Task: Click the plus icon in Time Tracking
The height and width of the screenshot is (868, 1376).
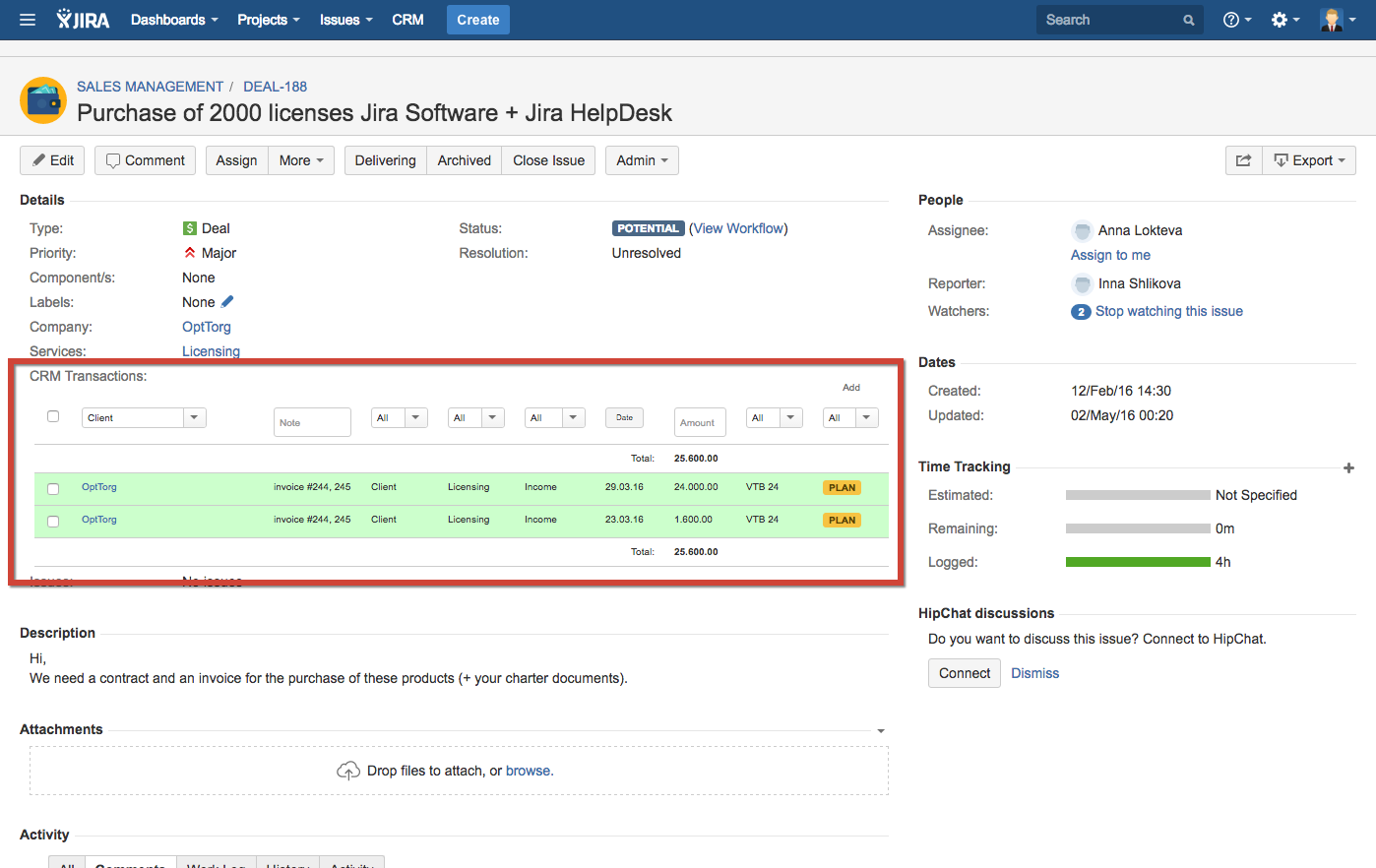Action: click(1348, 467)
